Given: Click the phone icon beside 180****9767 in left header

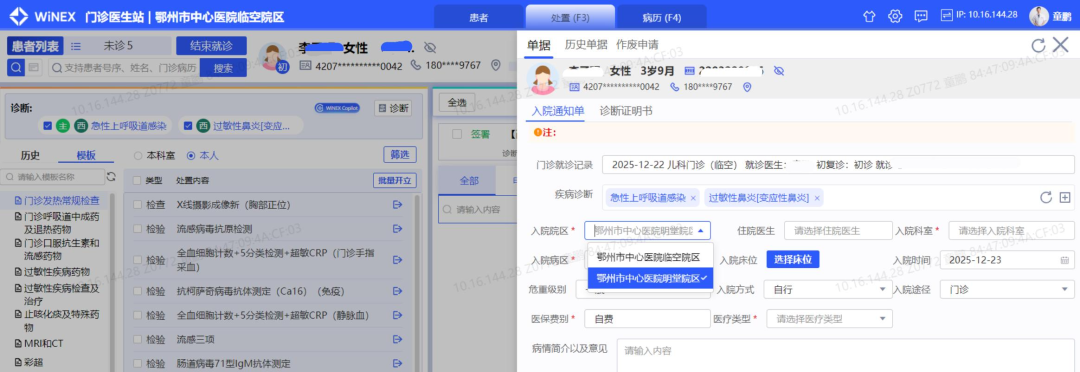Looking at the screenshot, I should 416,65.
